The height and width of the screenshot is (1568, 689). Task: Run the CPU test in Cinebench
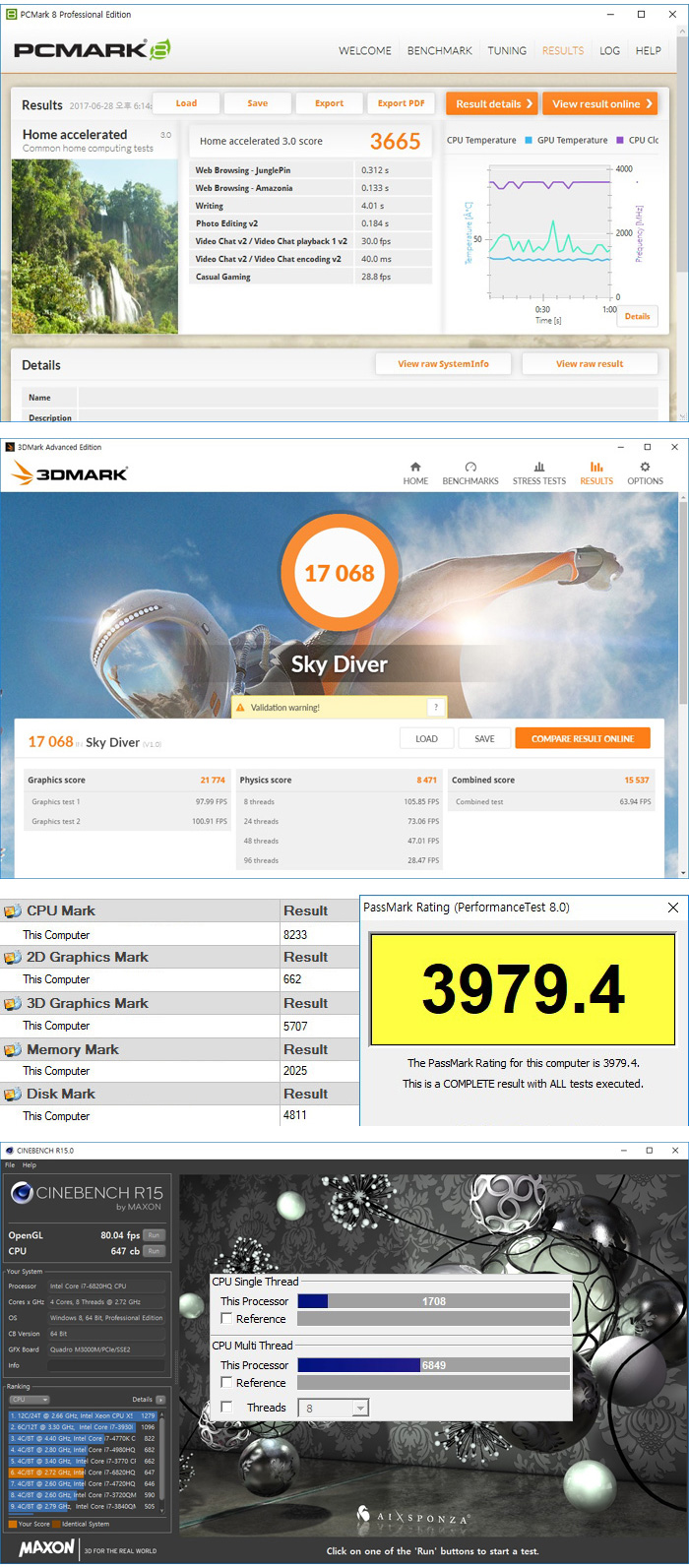click(154, 1251)
